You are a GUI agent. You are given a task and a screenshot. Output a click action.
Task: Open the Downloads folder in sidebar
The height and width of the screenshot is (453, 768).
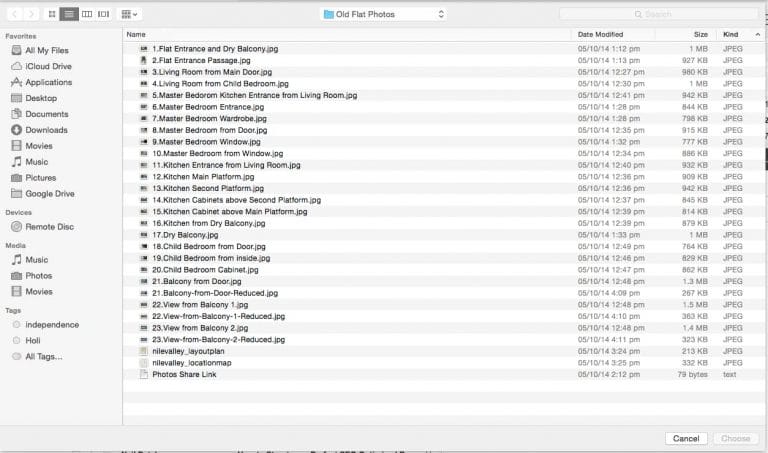(46, 130)
